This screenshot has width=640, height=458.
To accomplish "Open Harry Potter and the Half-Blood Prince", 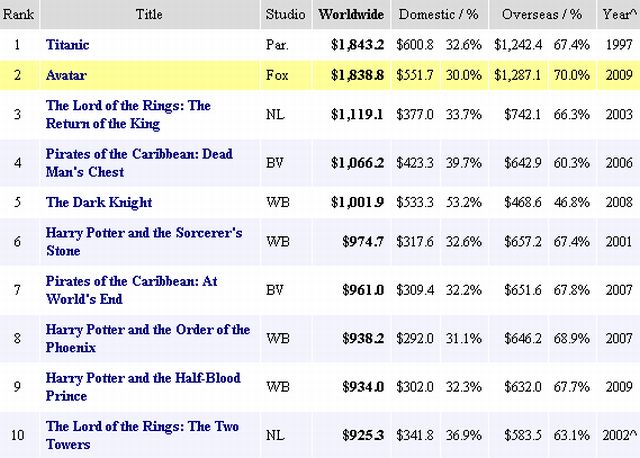I will [143, 385].
